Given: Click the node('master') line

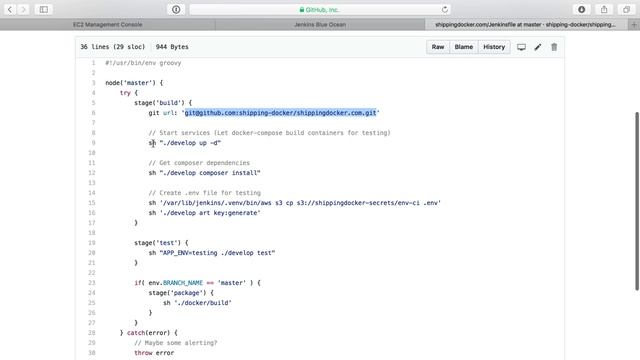Looking at the screenshot, I should click(x=134, y=83).
